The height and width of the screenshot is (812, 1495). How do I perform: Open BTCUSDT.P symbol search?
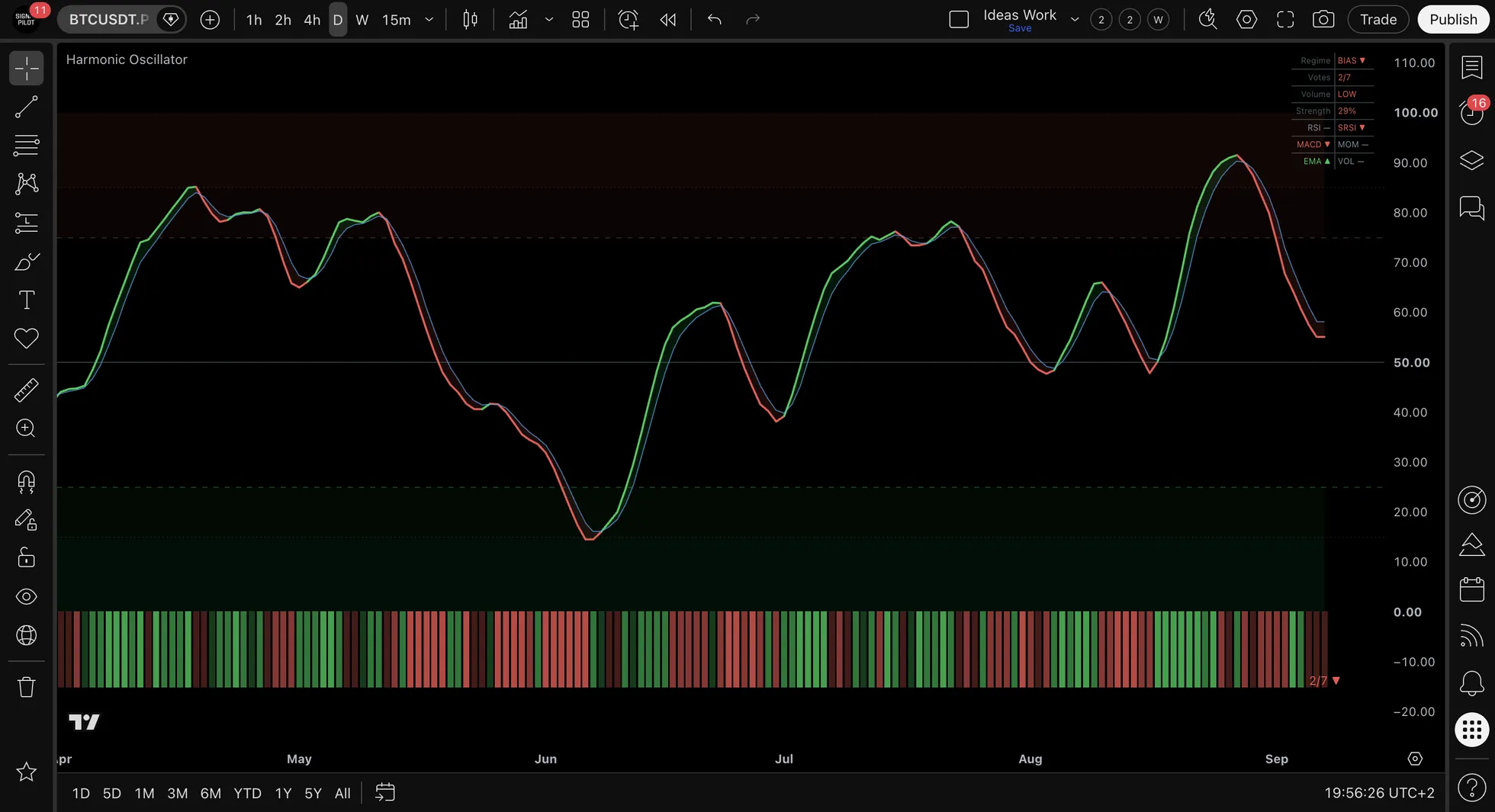click(x=108, y=20)
